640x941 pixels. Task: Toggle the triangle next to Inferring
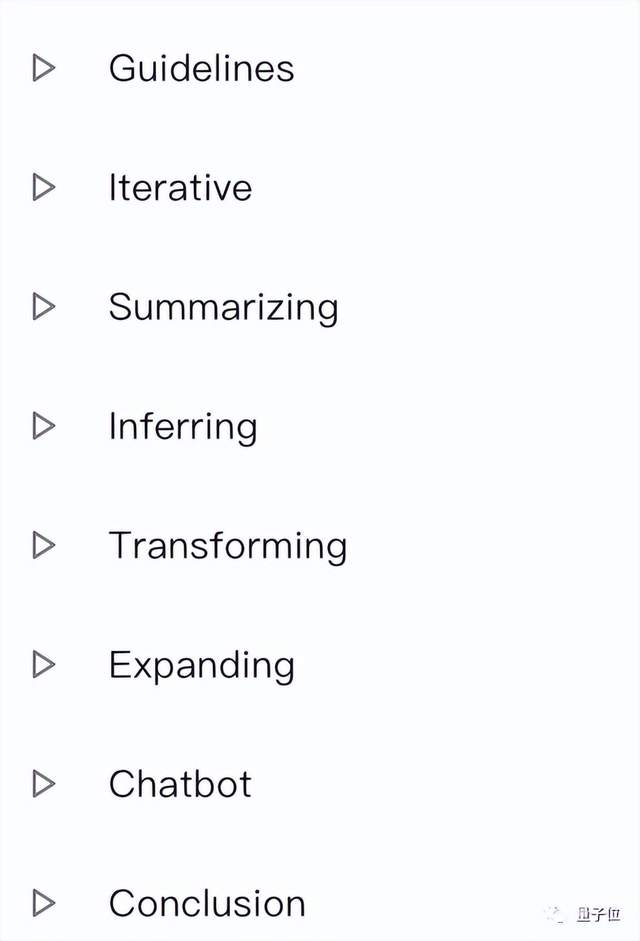click(x=43, y=426)
